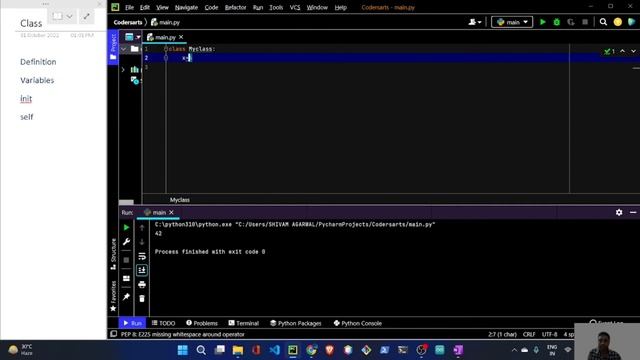Image resolution: width=640 pixels, height=360 pixels.
Task: Open Python Packages tool window
Action: tap(296, 323)
